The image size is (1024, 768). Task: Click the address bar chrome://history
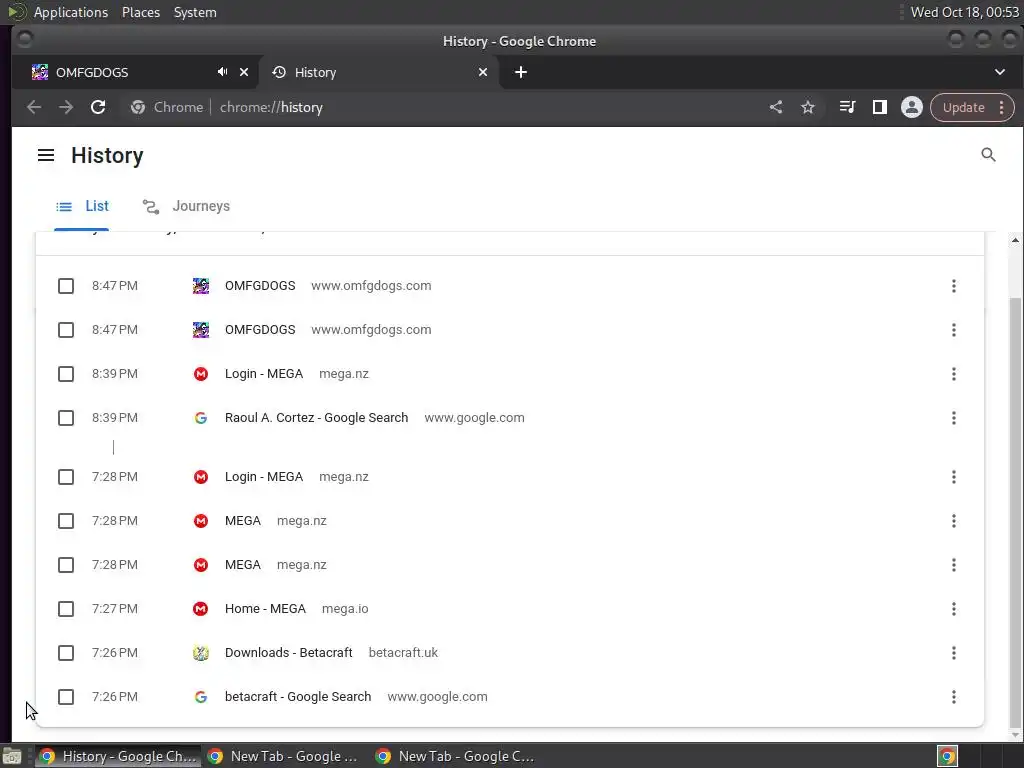[271, 107]
